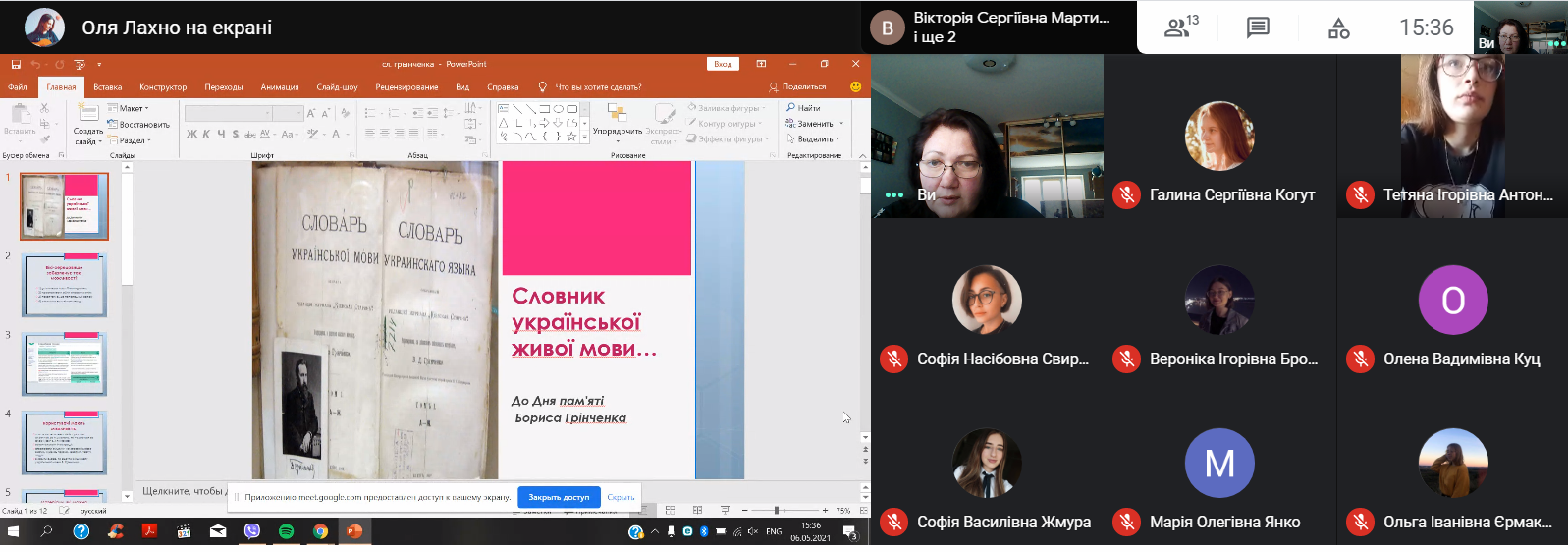Screen dimensions: 1568x552
Task: Open Viber from the taskbar
Action: point(252,531)
